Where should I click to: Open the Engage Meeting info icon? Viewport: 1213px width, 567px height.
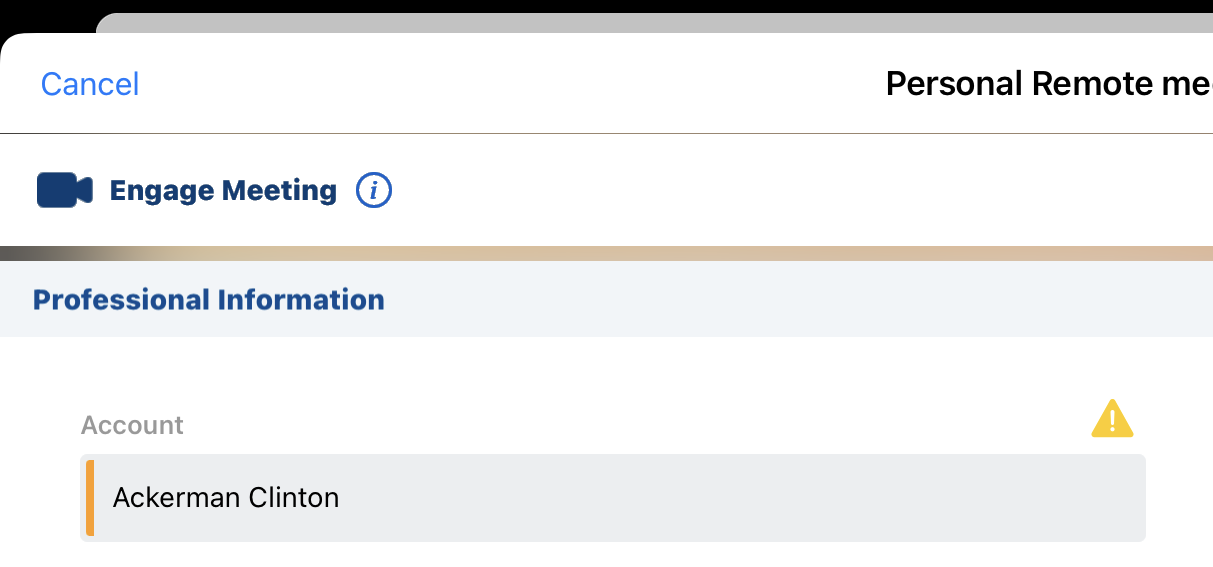(x=374, y=190)
